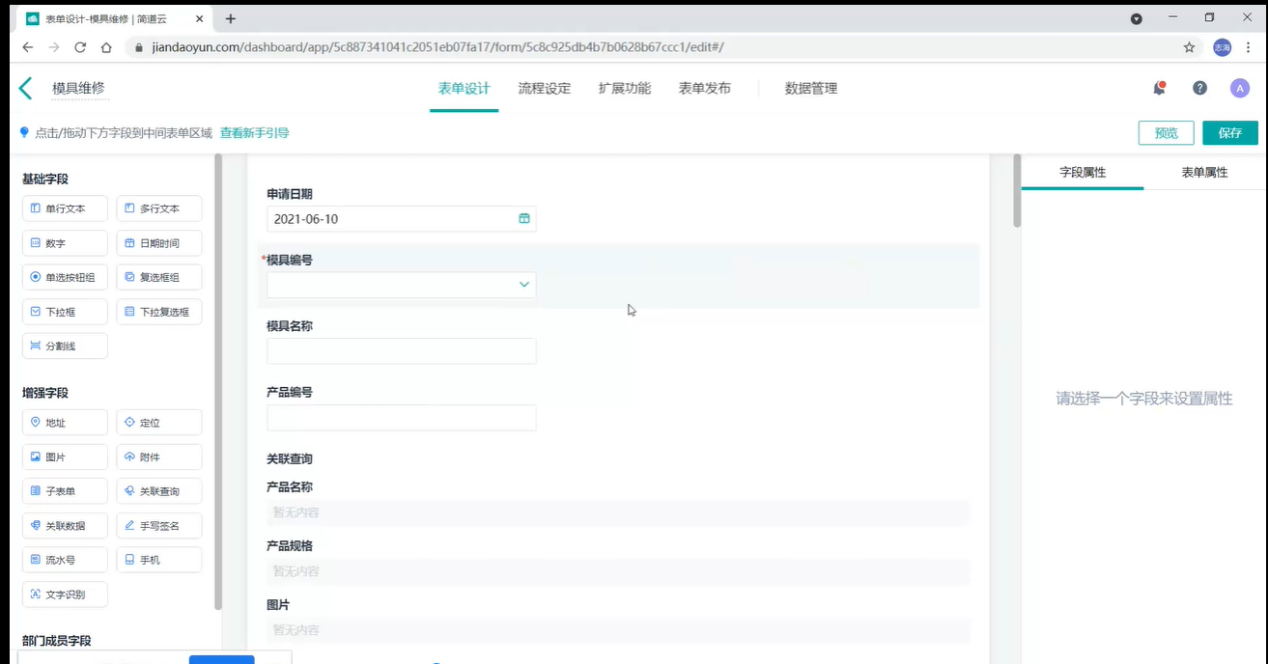Add a 复选框组 field
The image size is (1268, 664).
pyautogui.click(x=158, y=277)
